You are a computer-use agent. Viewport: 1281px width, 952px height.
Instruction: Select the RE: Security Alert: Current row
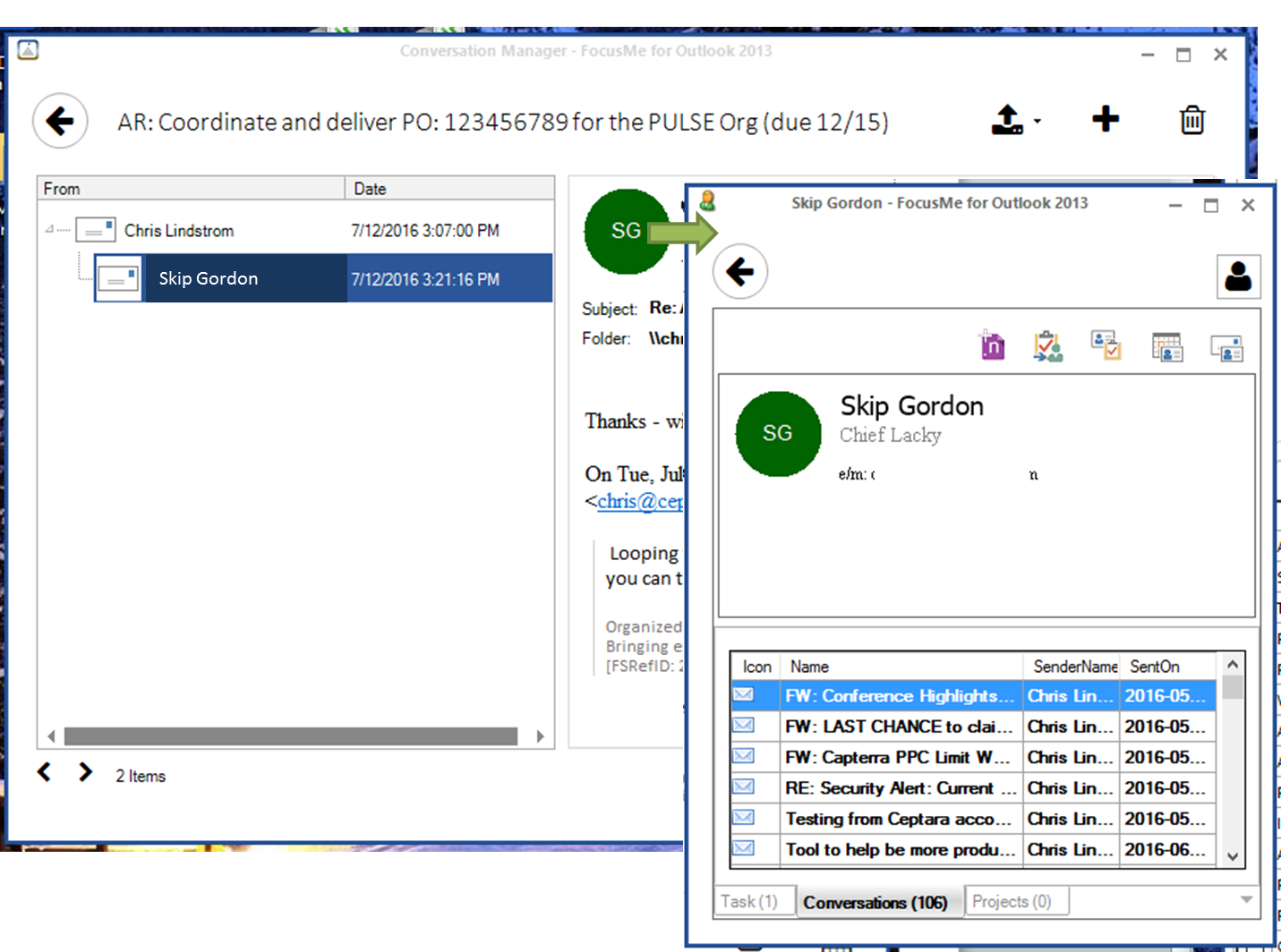click(974, 787)
